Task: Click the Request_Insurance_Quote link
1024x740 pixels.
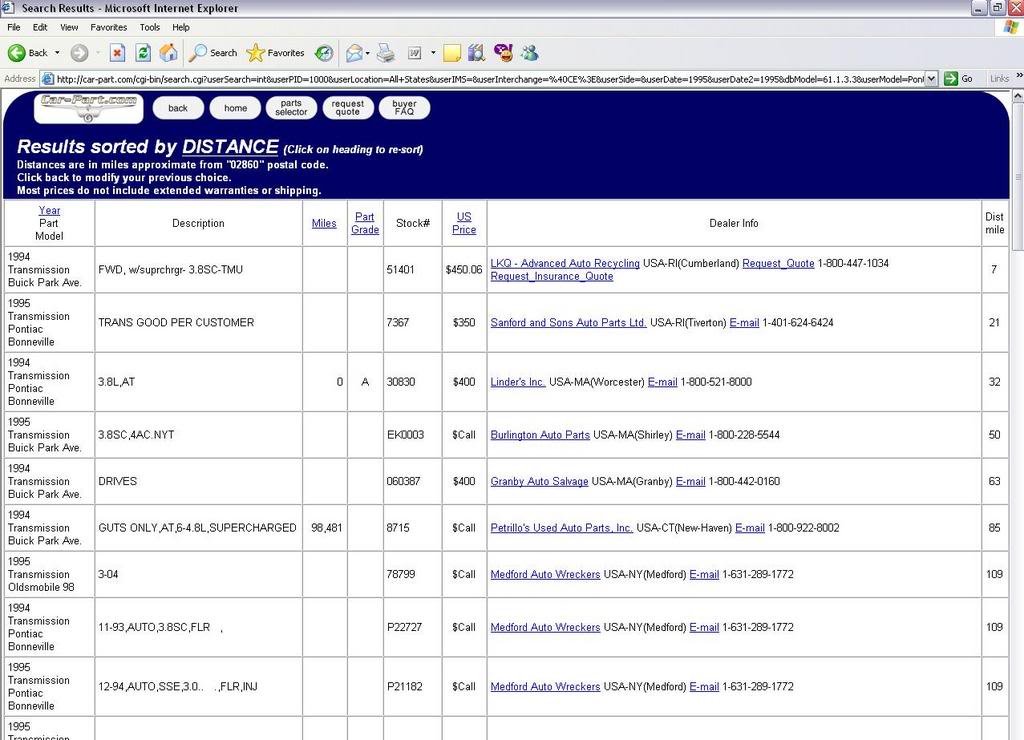Action: point(552,276)
